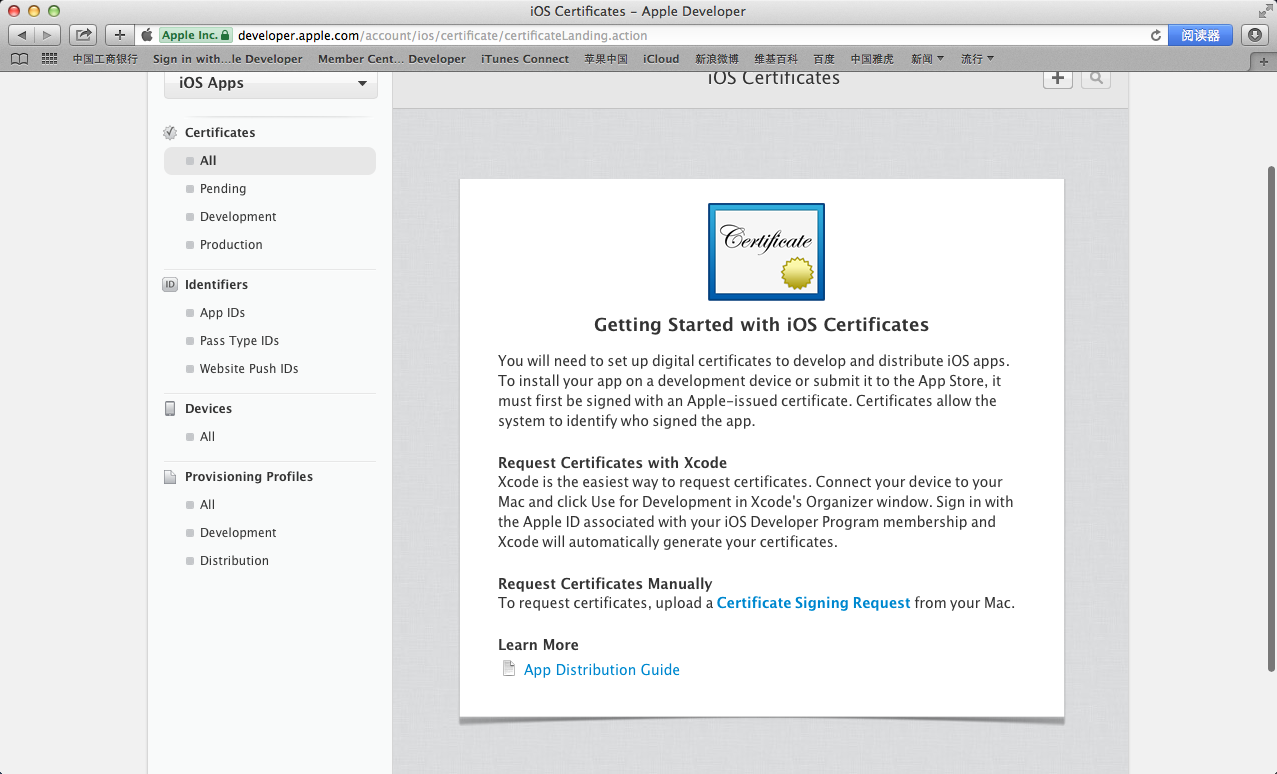Viewport: 1277px width, 774px height.
Task: Go back with Safari's back arrow
Action: (22, 35)
